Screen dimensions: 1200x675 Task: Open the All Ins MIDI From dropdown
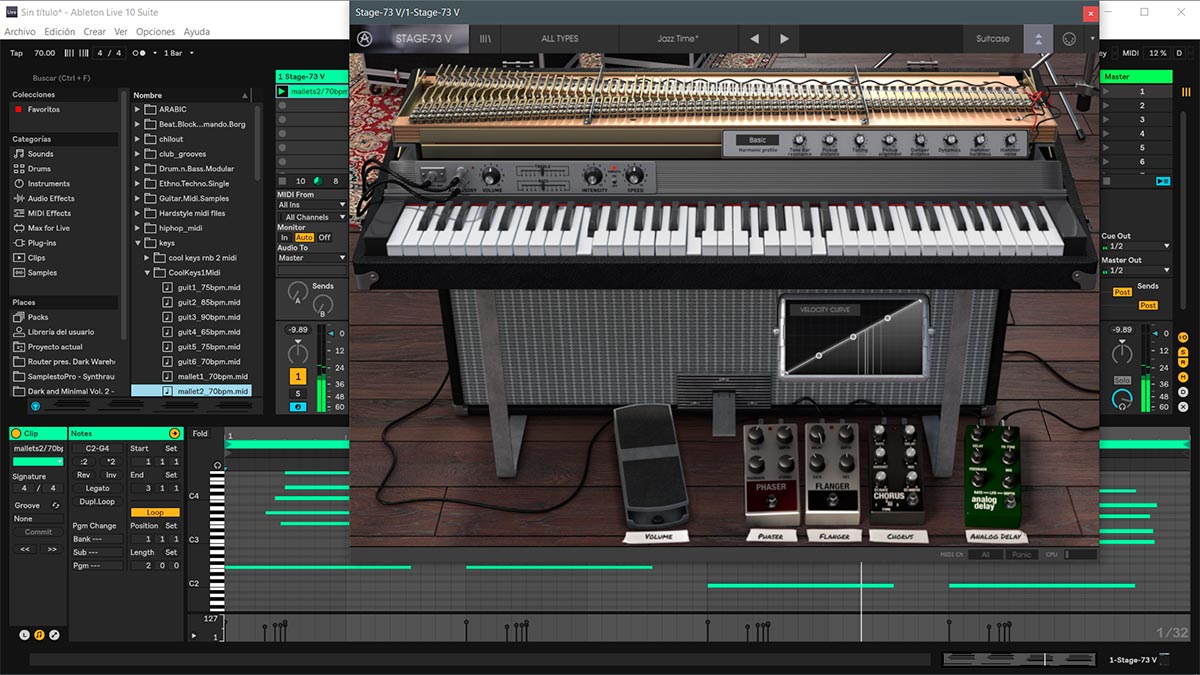(x=312, y=205)
